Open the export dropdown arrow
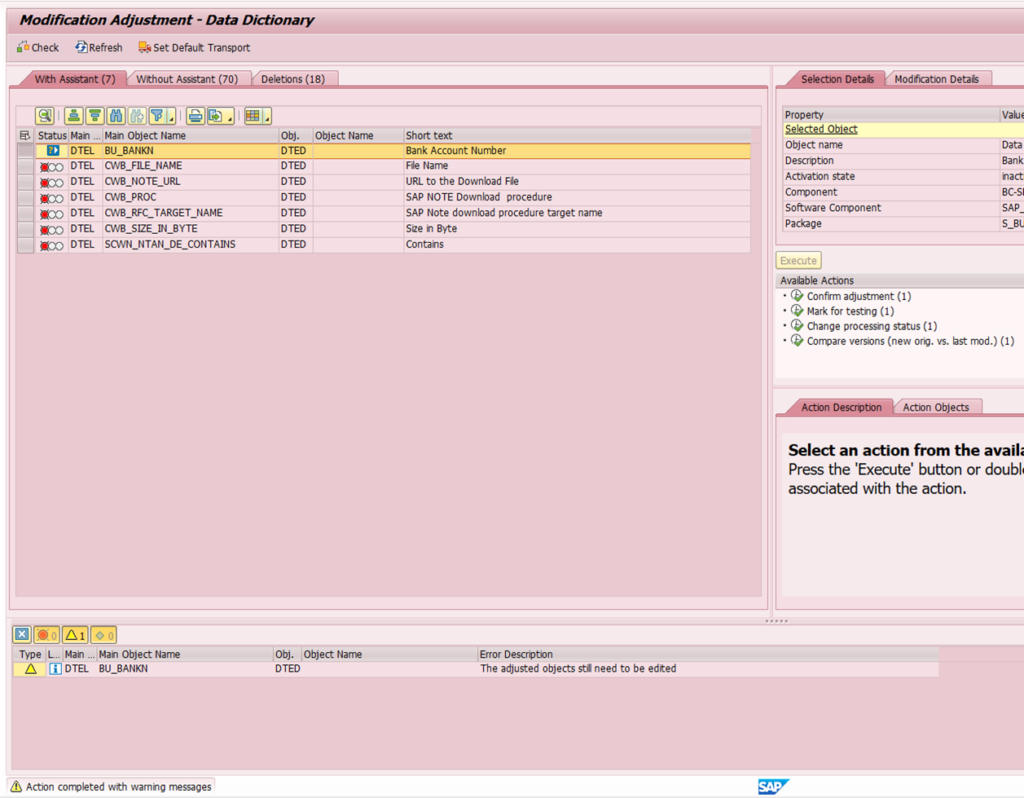1024x798 pixels. 230,116
